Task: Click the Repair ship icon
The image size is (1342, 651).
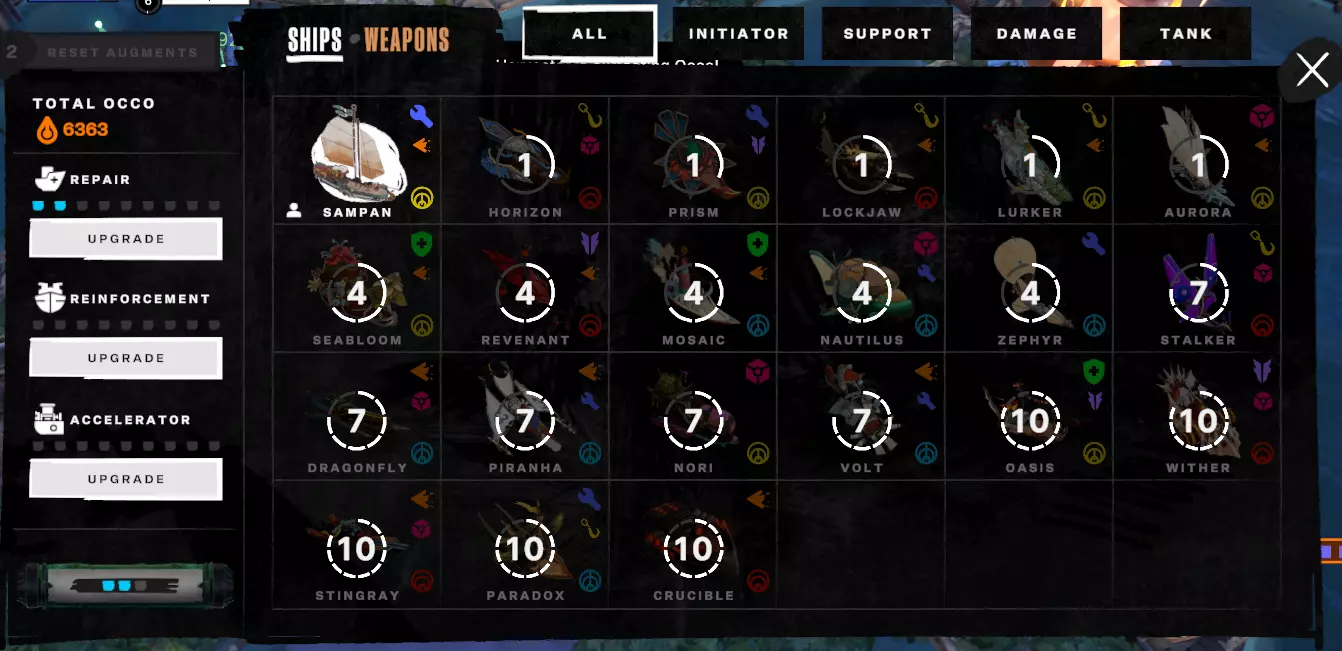Action: [x=50, y=178]
